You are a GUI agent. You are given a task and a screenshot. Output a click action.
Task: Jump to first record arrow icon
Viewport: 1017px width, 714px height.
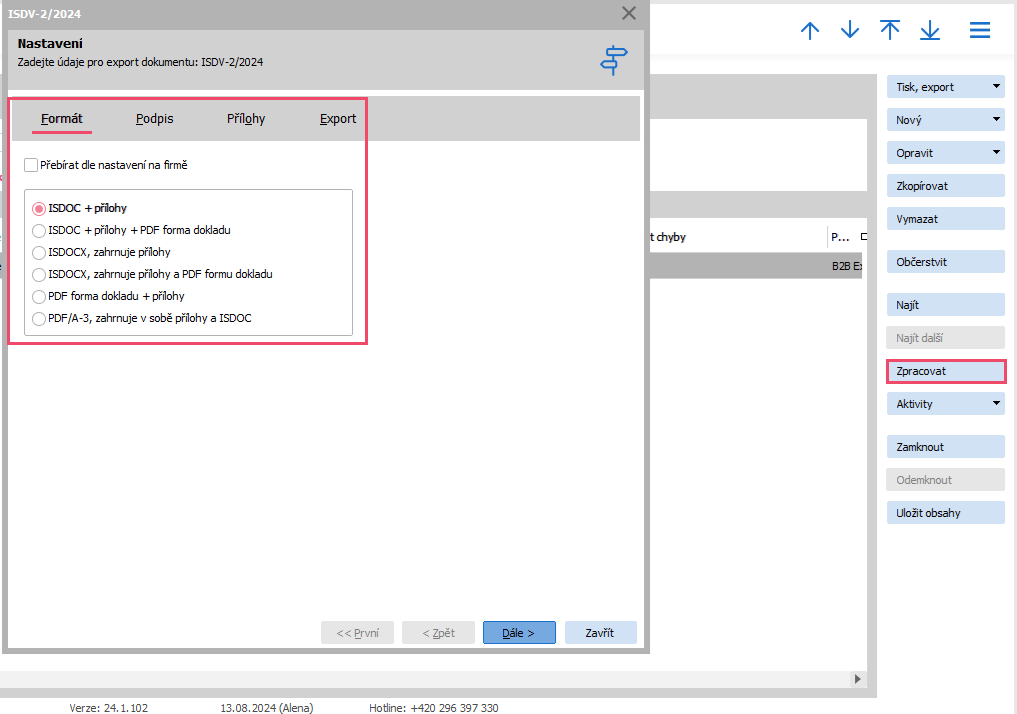click(890, 30)
